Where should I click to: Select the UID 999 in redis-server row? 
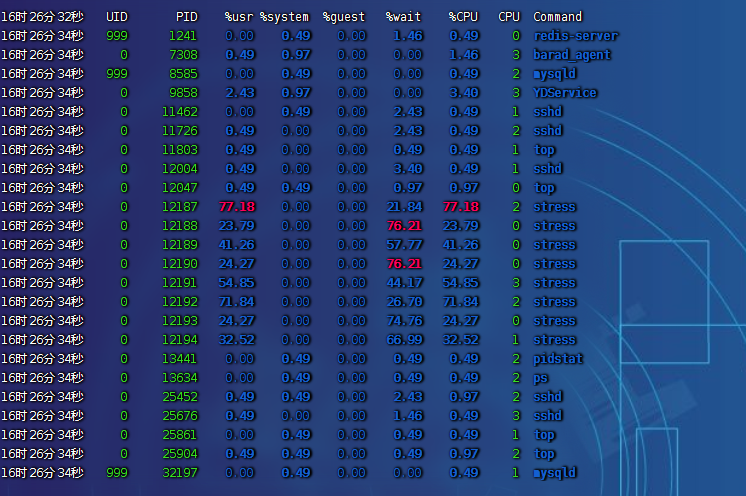pyautogui.click(x=117, y=36)
